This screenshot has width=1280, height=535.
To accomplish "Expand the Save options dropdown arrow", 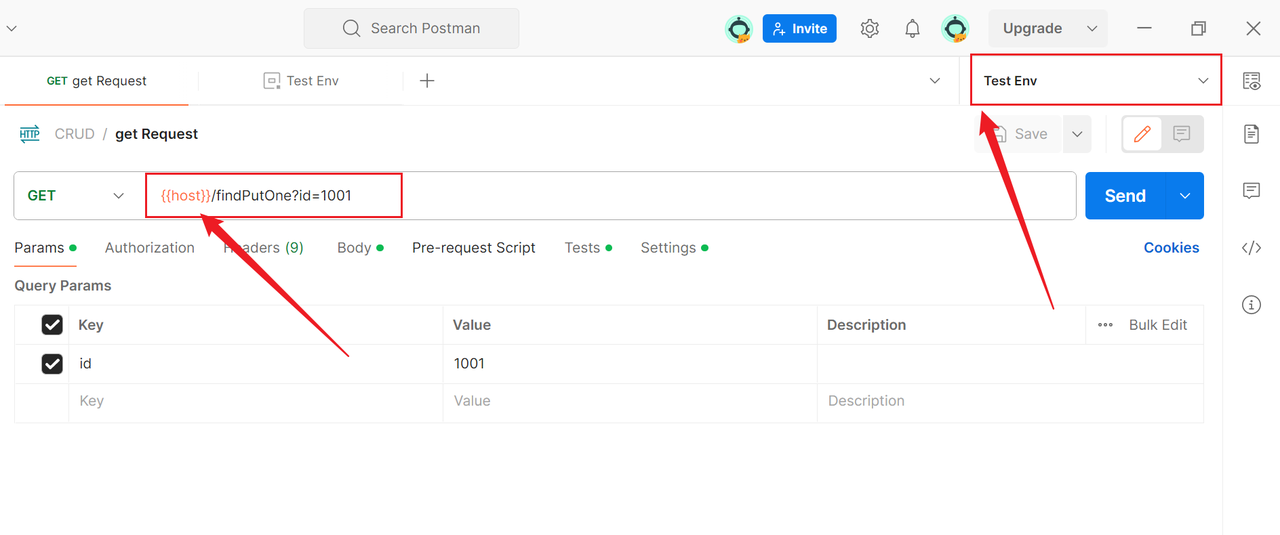I will pyautogui.click(x=1077, y=134).
